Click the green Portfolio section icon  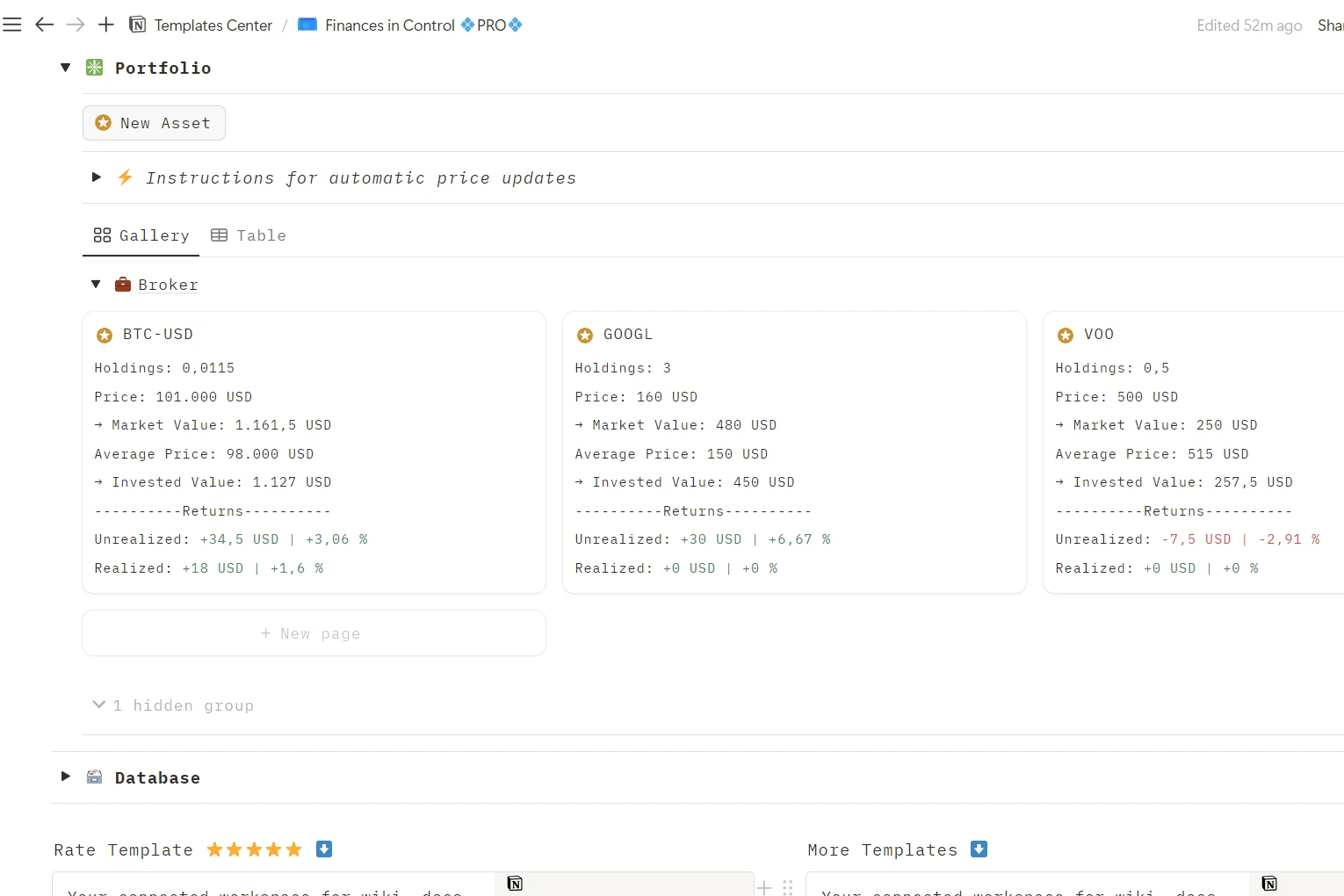(x=95, y=68)
